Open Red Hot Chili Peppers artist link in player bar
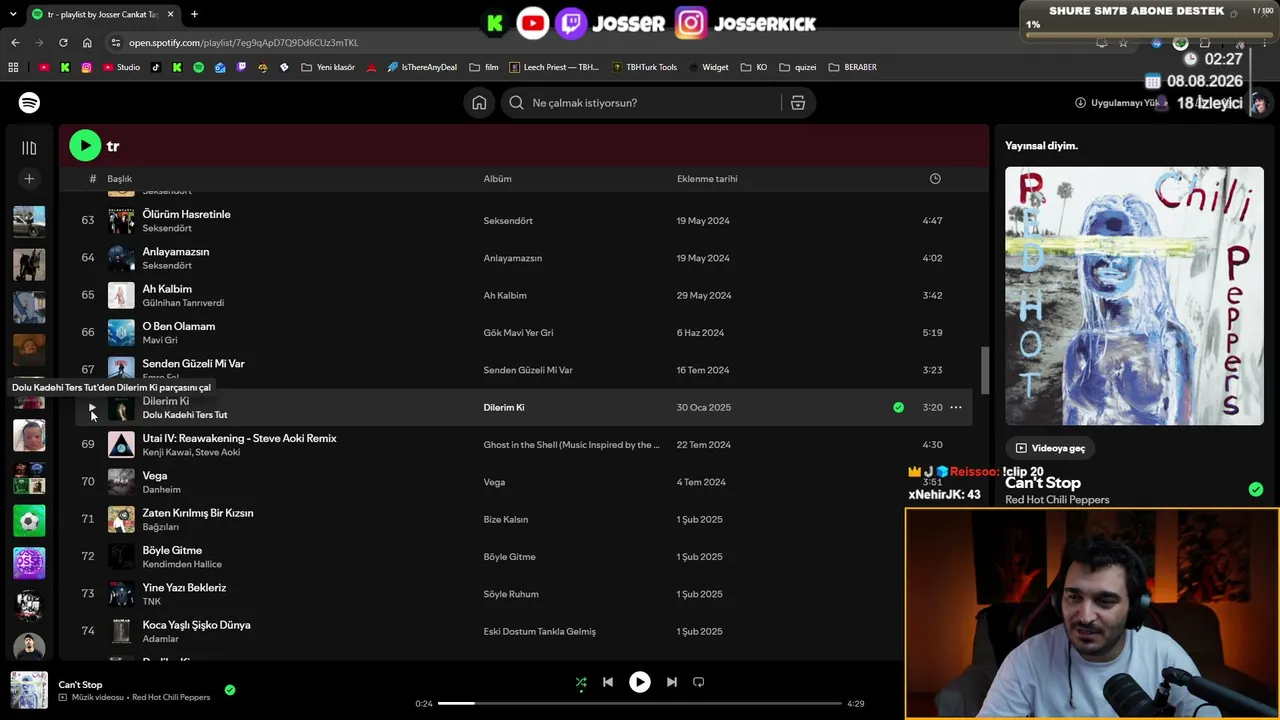Screen dimensions: 1280x720 click(171, 697)
